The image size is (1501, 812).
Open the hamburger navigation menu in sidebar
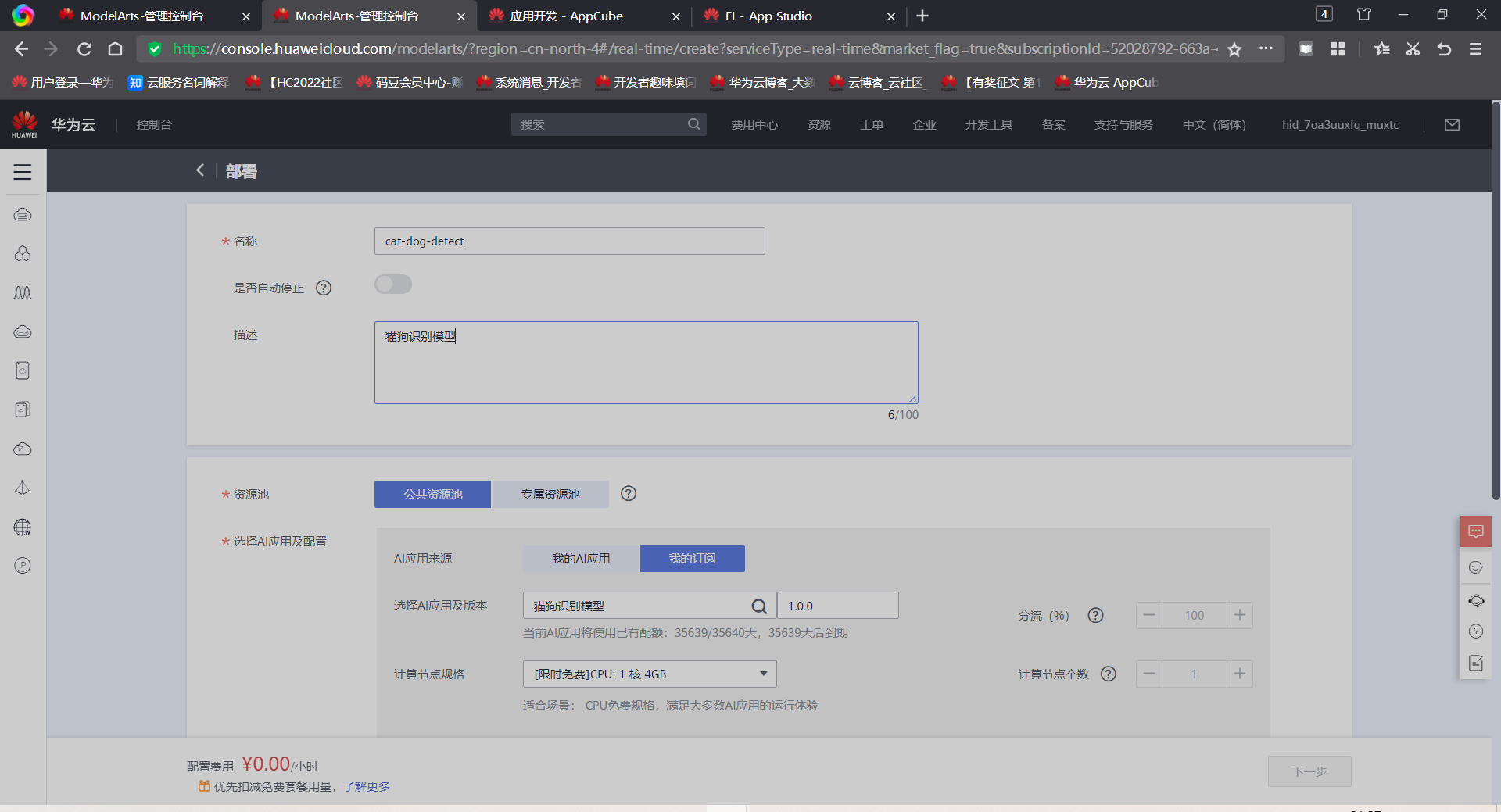(x=23, y=172)
